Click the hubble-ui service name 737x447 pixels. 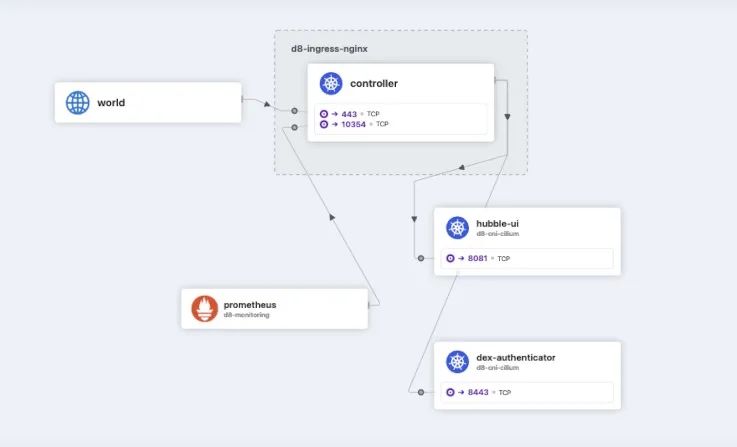point(497,224)
